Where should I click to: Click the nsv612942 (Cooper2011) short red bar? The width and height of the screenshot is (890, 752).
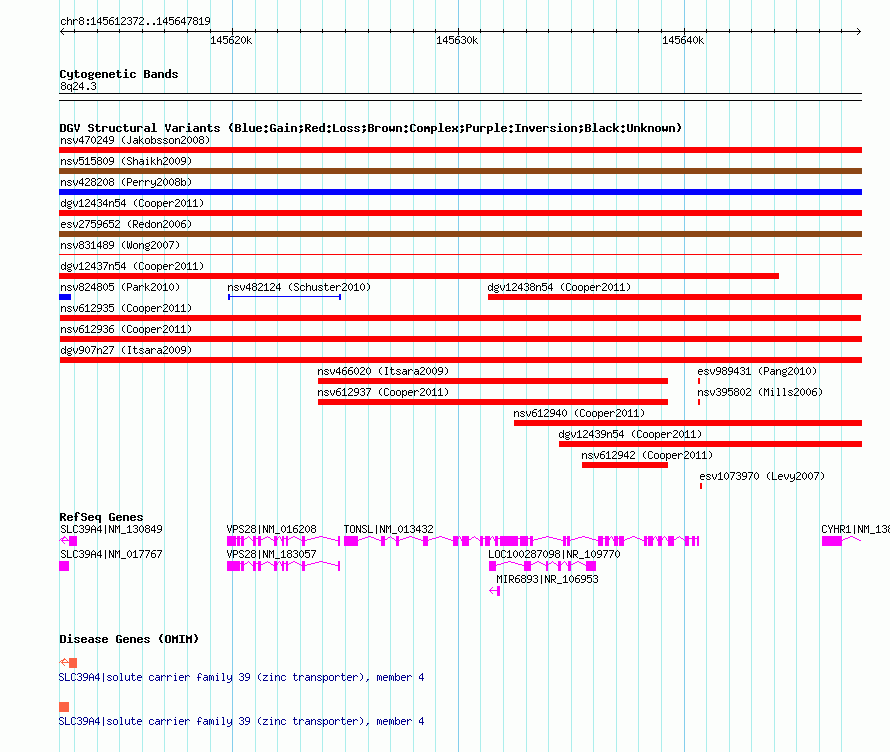[625, 465]
